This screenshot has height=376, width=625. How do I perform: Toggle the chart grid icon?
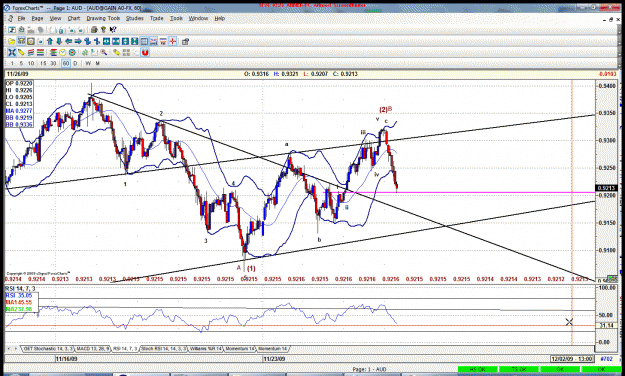144,41
